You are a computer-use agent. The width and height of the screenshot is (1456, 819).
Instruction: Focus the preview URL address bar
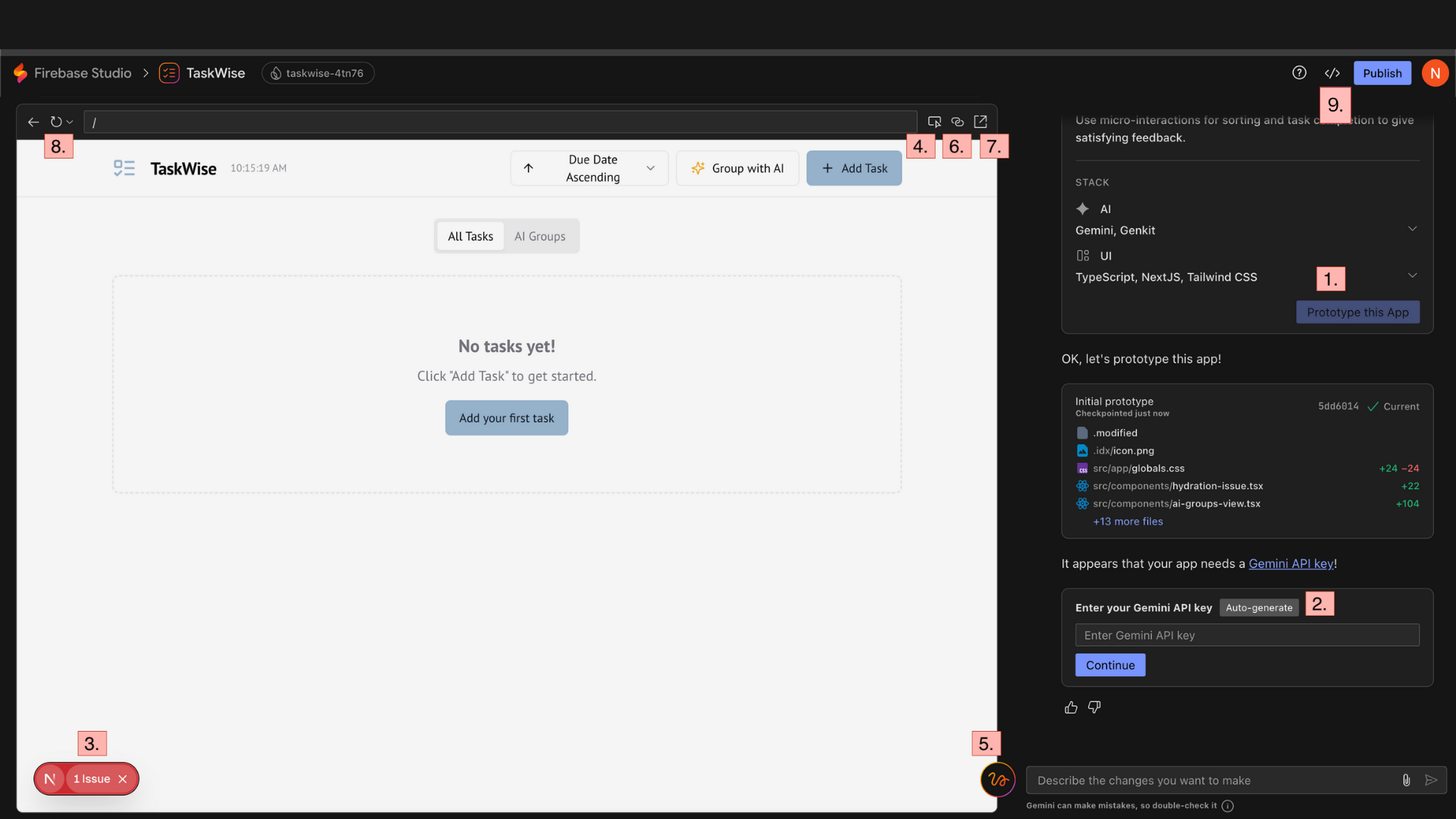500,122
